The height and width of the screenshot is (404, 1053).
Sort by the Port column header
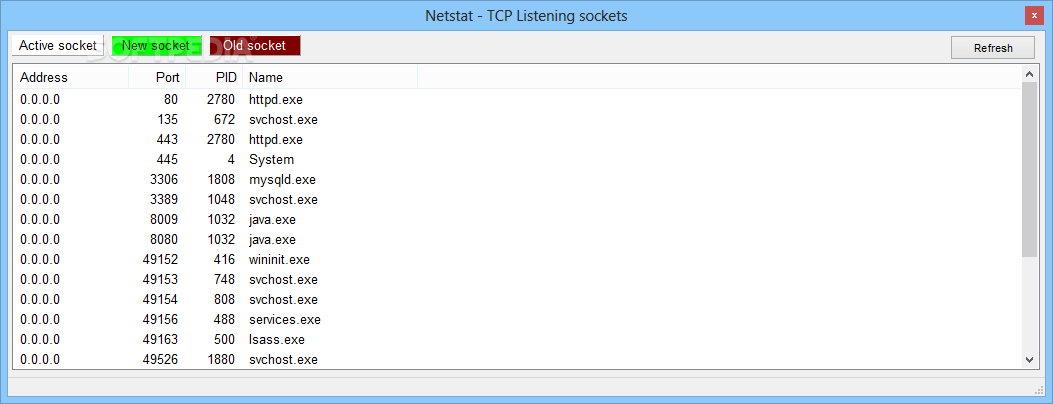[157, 77]
